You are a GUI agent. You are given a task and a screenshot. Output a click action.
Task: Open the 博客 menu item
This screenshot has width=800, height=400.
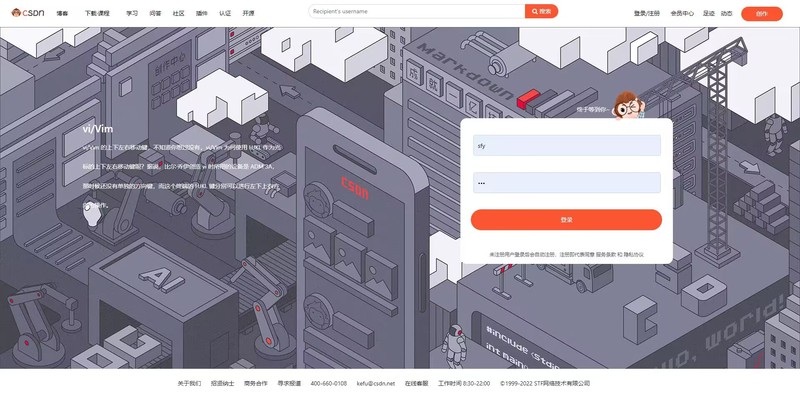[62, 14]
